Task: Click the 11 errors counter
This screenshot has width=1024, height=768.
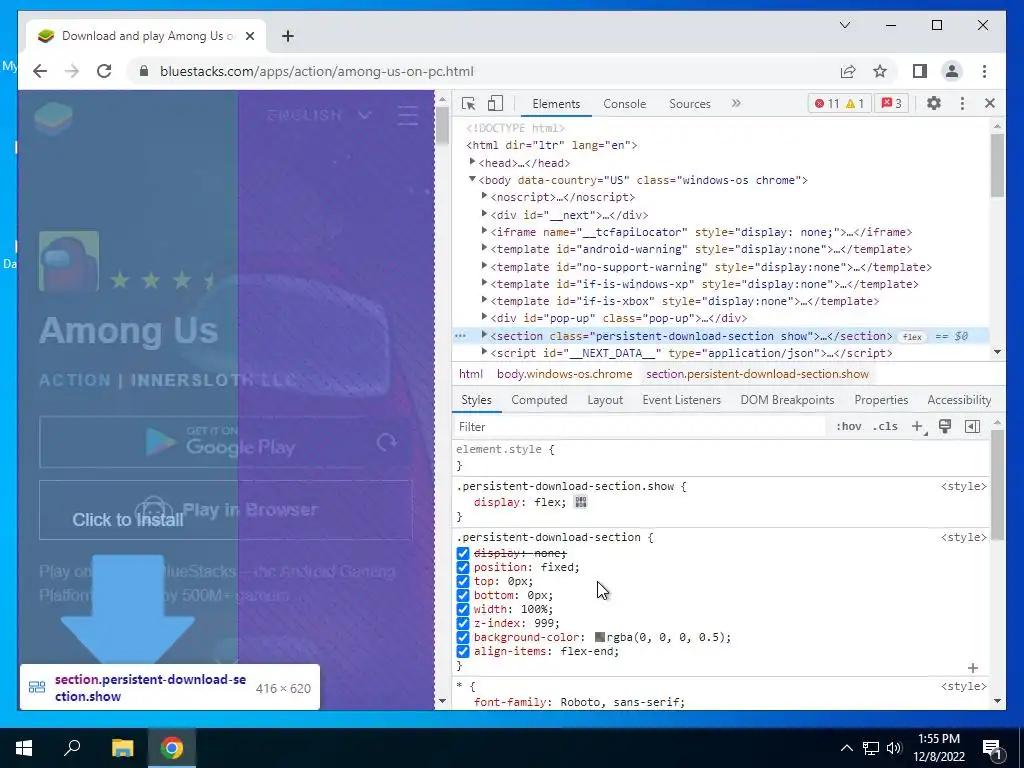Action: (827, 103)
